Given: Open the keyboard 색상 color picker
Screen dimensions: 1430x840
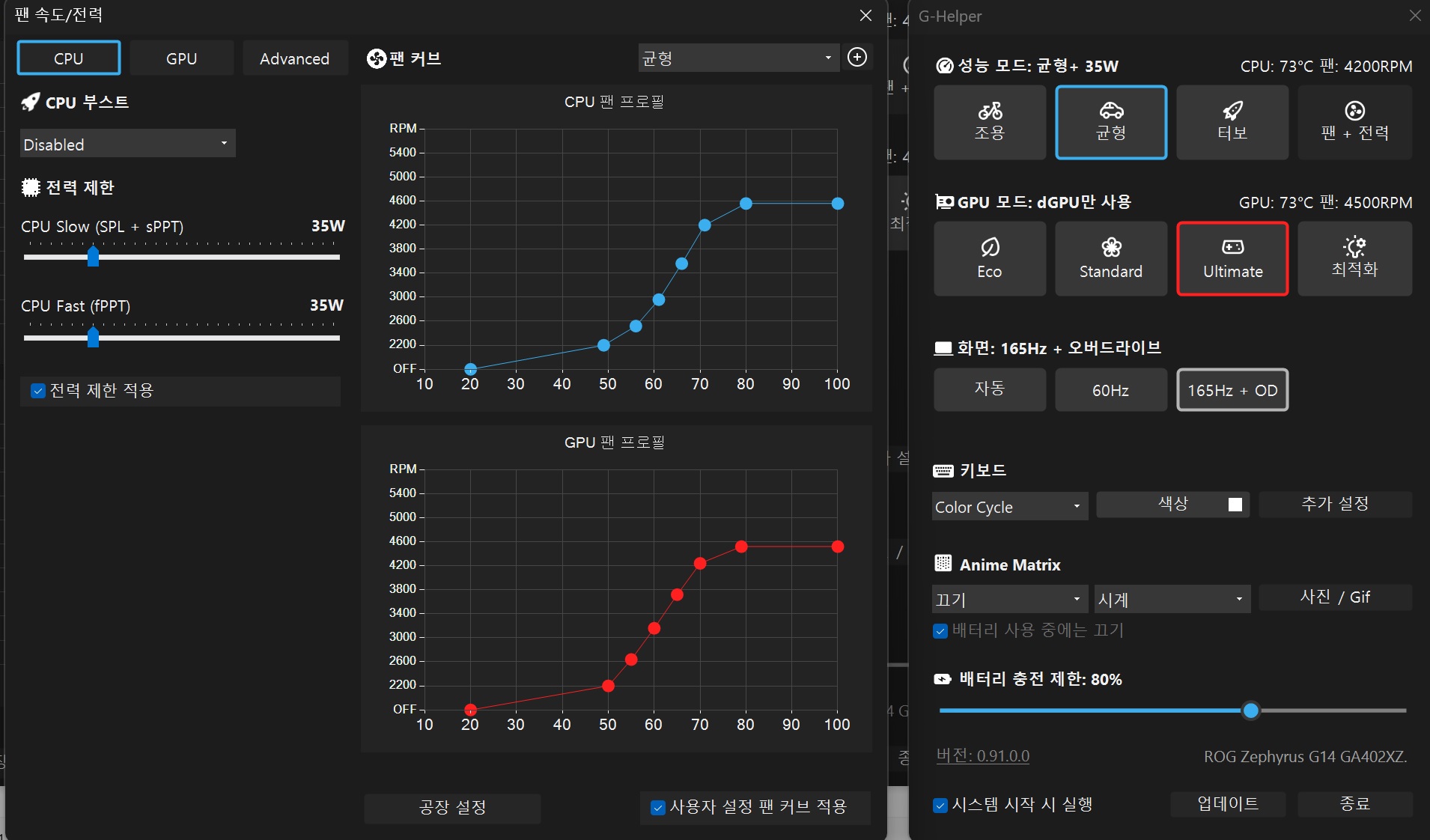Looking at the screenshot, I should (1171, 505).
